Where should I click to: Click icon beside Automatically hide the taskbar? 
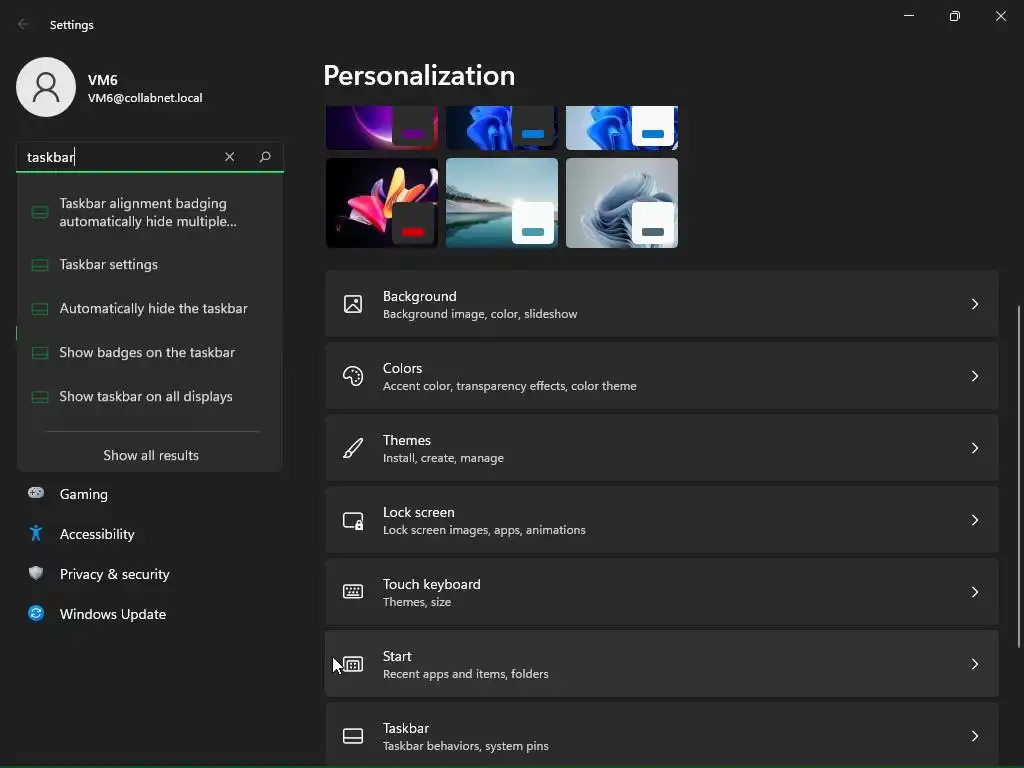click(x=40, y=309)
